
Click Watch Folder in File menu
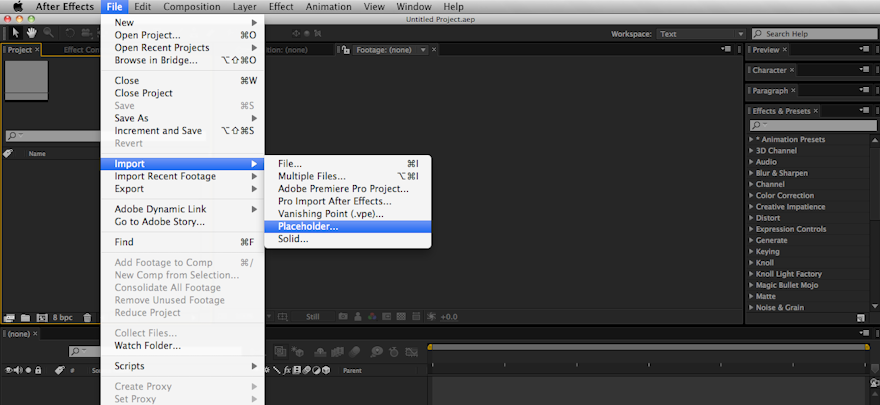point(147,346)
